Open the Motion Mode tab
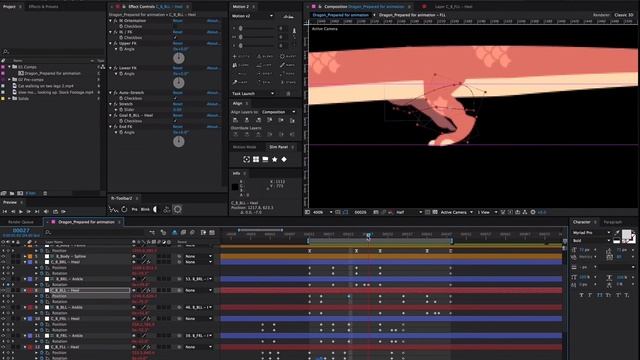This screenshot has height=360, width=640. [244, 147]
